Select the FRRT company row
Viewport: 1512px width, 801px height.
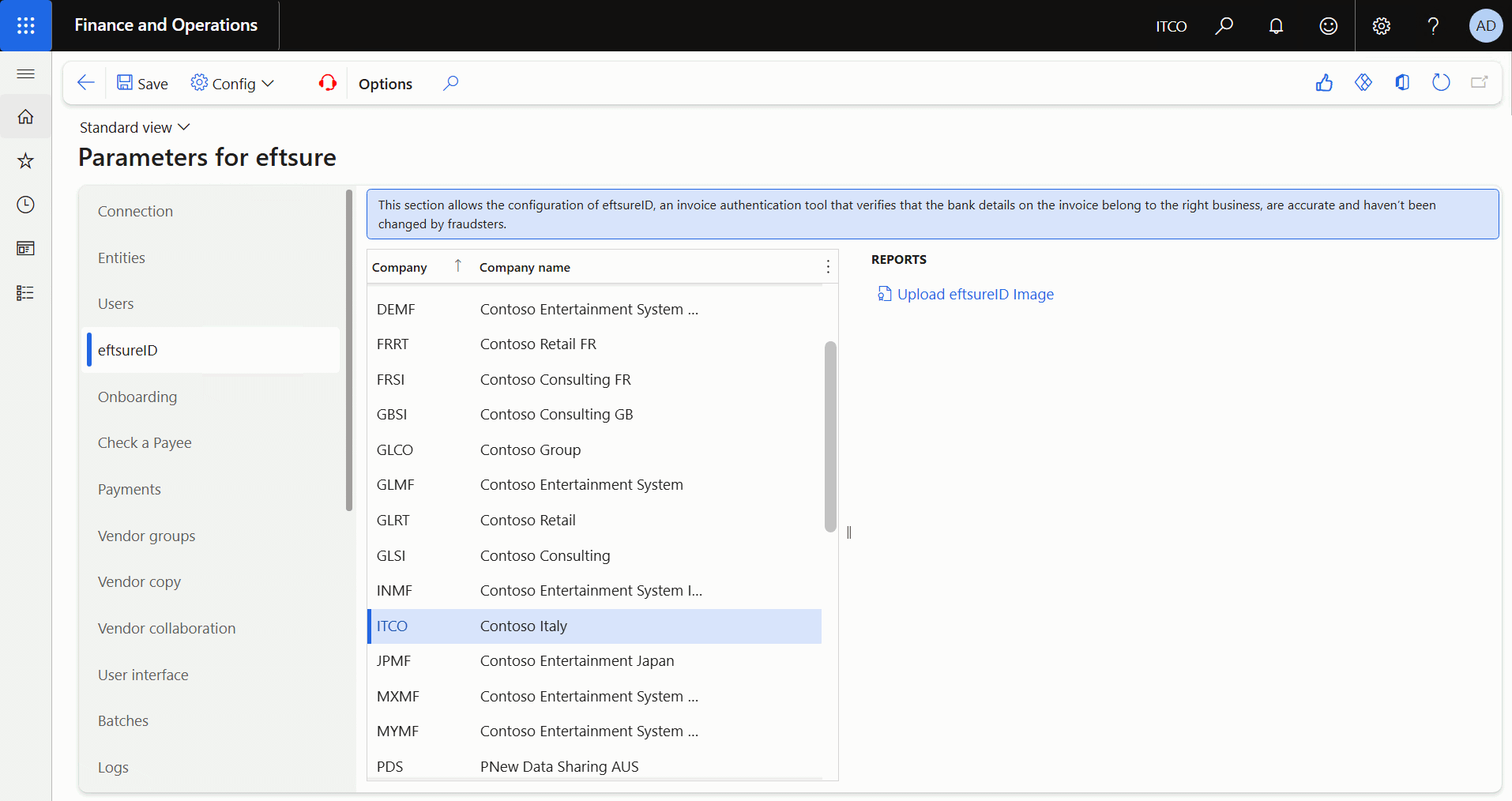(595, 344)
